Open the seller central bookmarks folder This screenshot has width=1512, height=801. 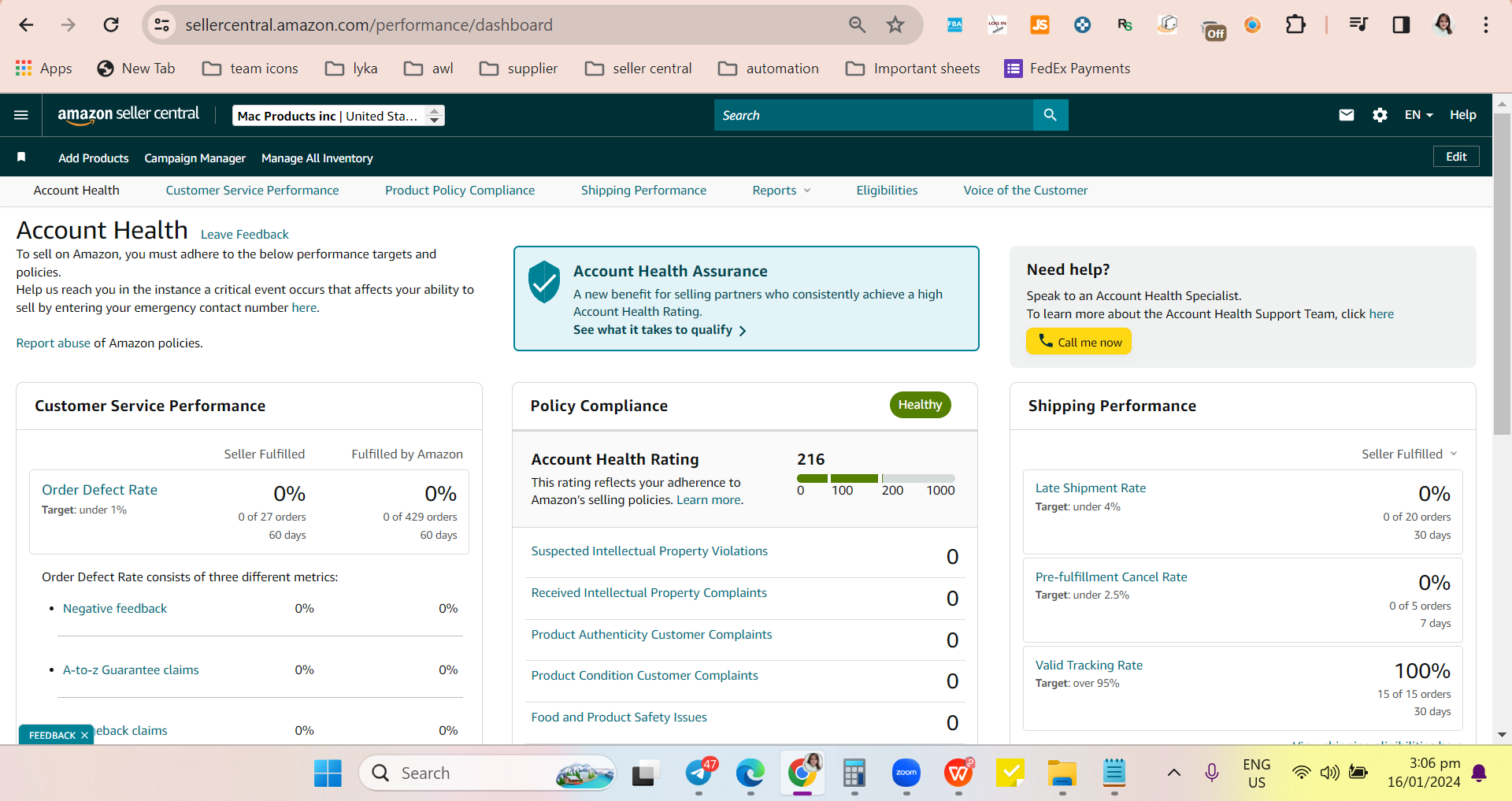point(639,69)
